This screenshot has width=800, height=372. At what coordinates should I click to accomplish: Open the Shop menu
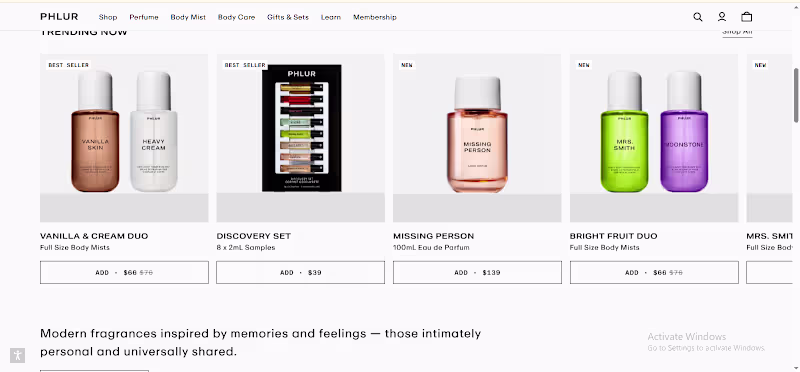108,17
